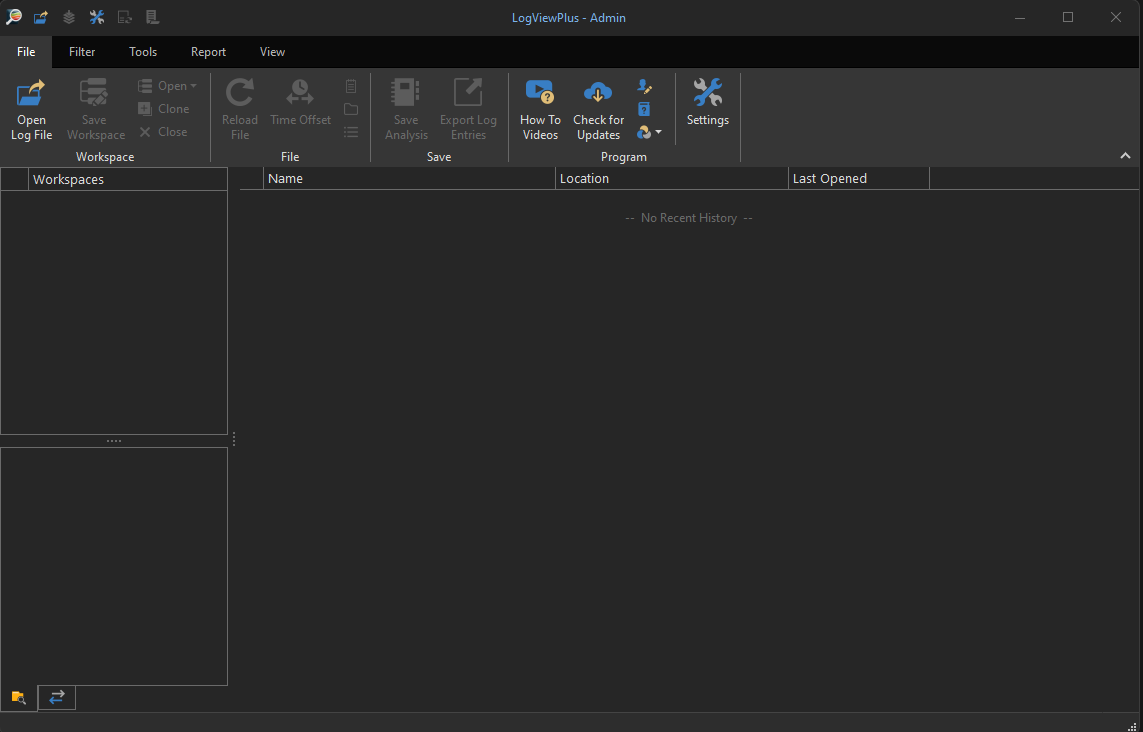Click the LogViewPlus magnifier app icon
Image resolution: width=1143 pixels, height=732 pixels.
click(x=13, y=17)
